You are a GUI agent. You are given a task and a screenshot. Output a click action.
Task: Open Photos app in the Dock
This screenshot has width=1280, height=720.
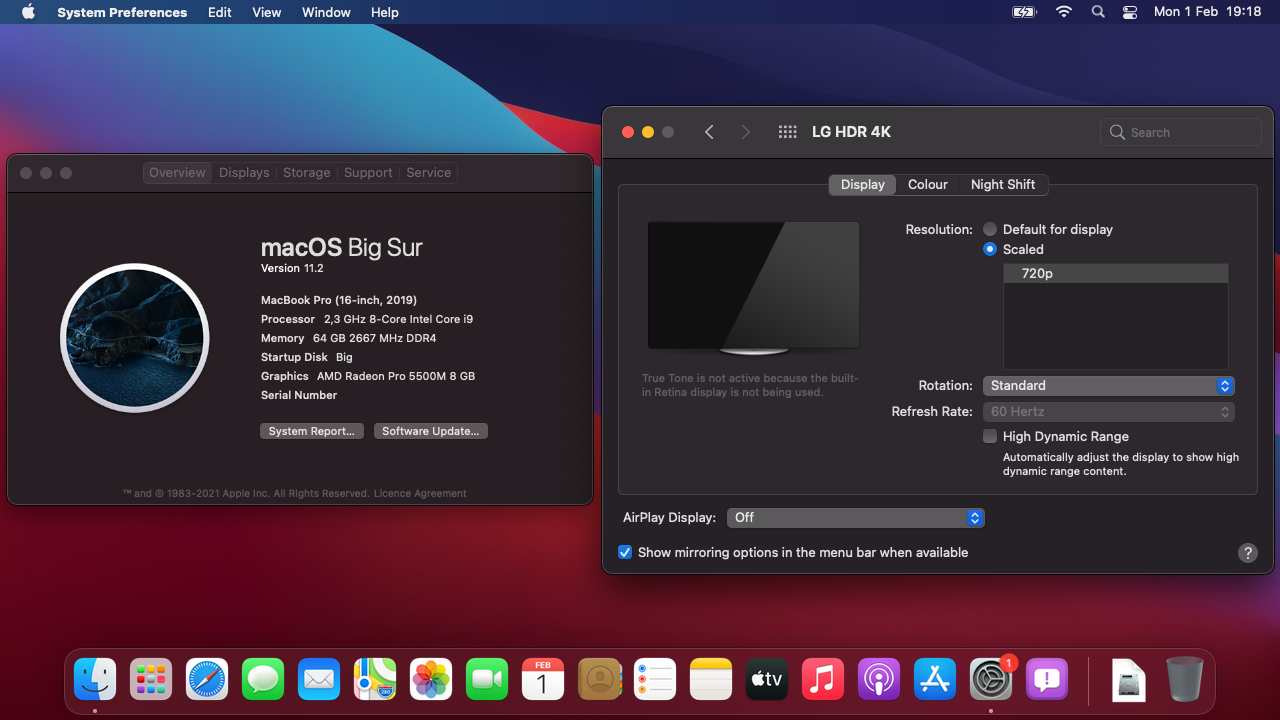[431, 680]
